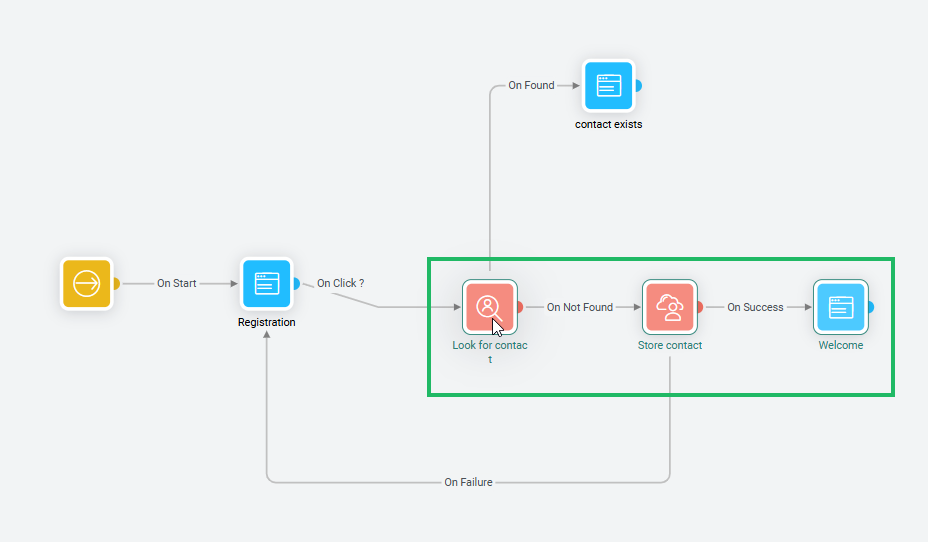The image size is (928, 542).
Task: Select the On Failure connection label
Action: (468, 482)
